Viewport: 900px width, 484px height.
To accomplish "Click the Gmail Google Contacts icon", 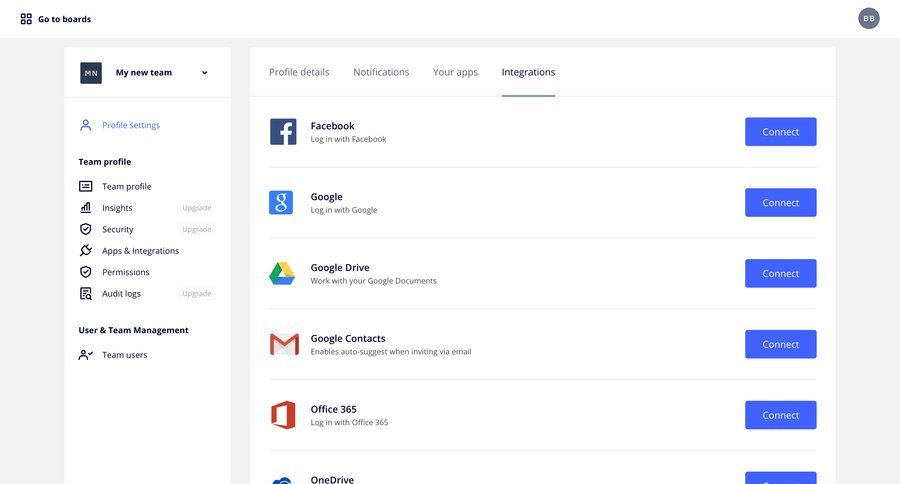I will point(284,344).
